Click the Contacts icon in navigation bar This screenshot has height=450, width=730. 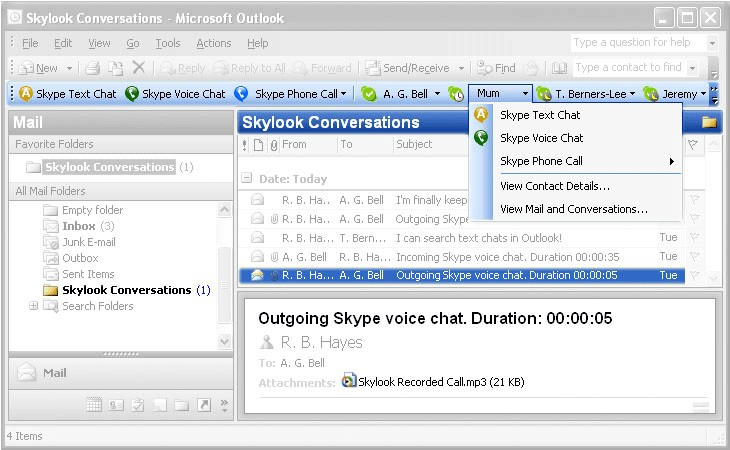point(116,405)
